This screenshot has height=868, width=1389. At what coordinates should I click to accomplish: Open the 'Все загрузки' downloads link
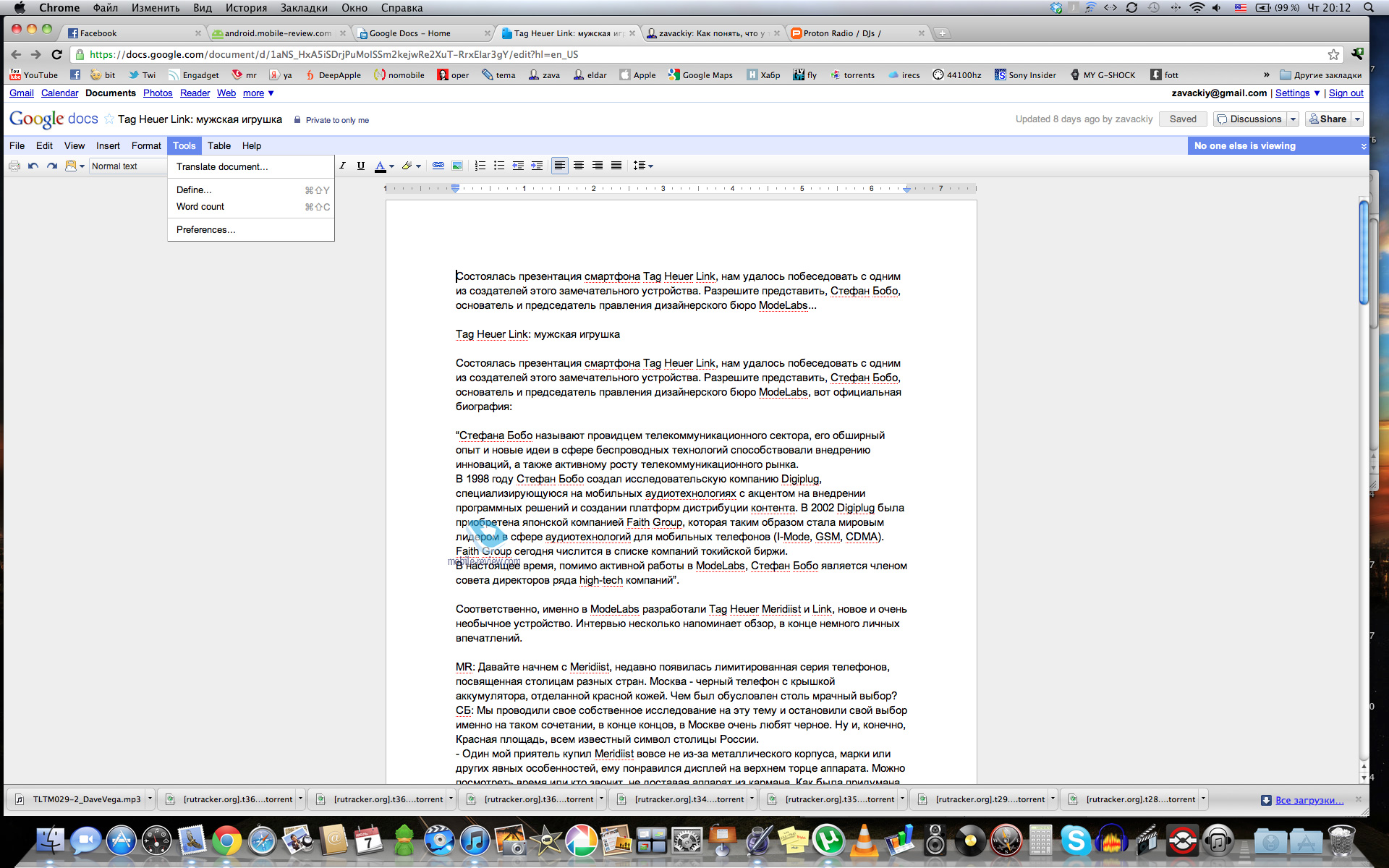1309,800
